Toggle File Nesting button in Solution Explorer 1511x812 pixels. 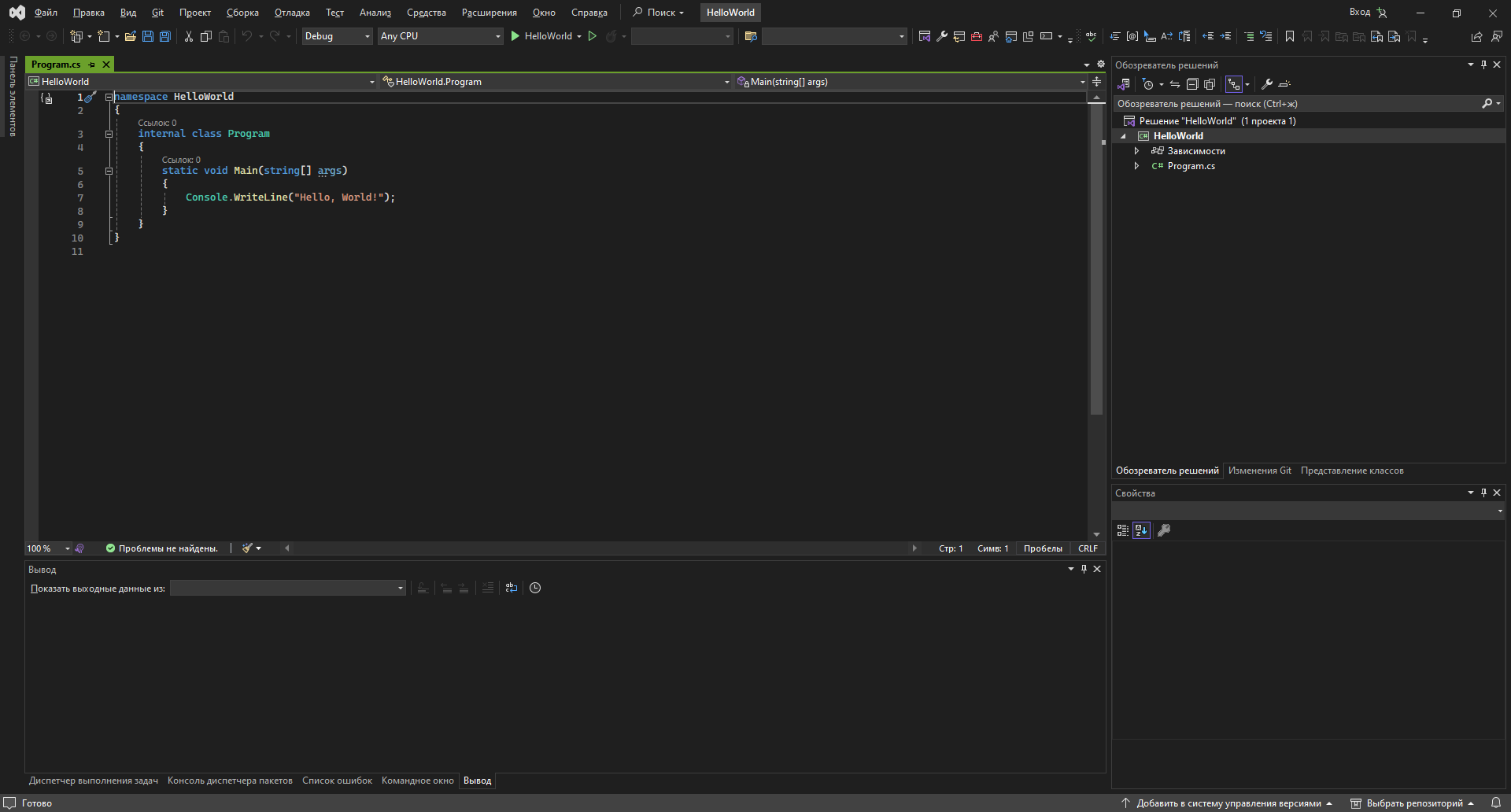1234,84
